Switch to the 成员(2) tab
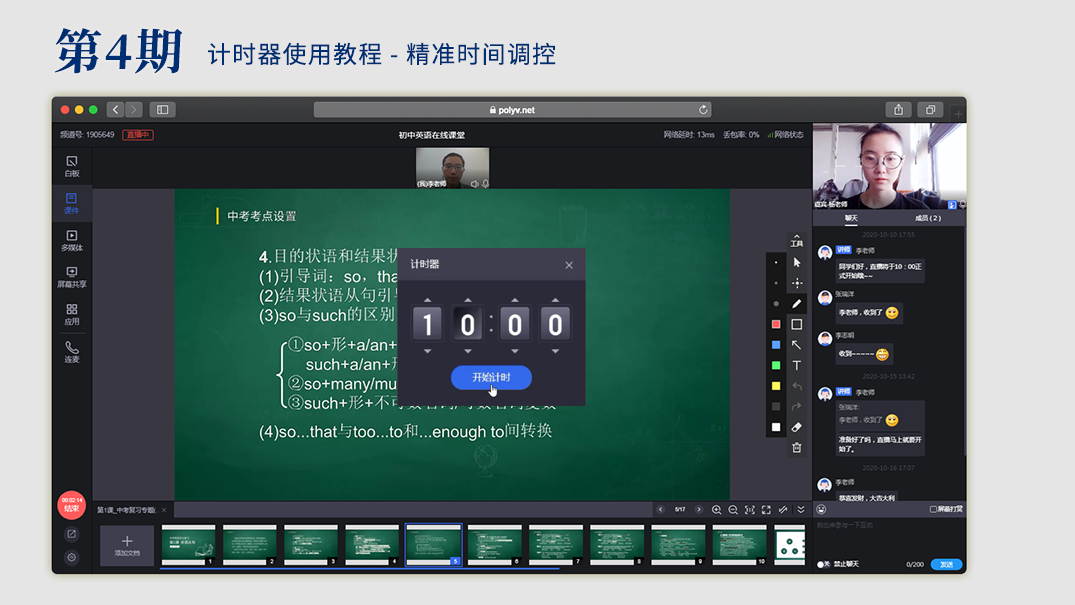This screenshot has height=605, width=1075. (927, 218)
